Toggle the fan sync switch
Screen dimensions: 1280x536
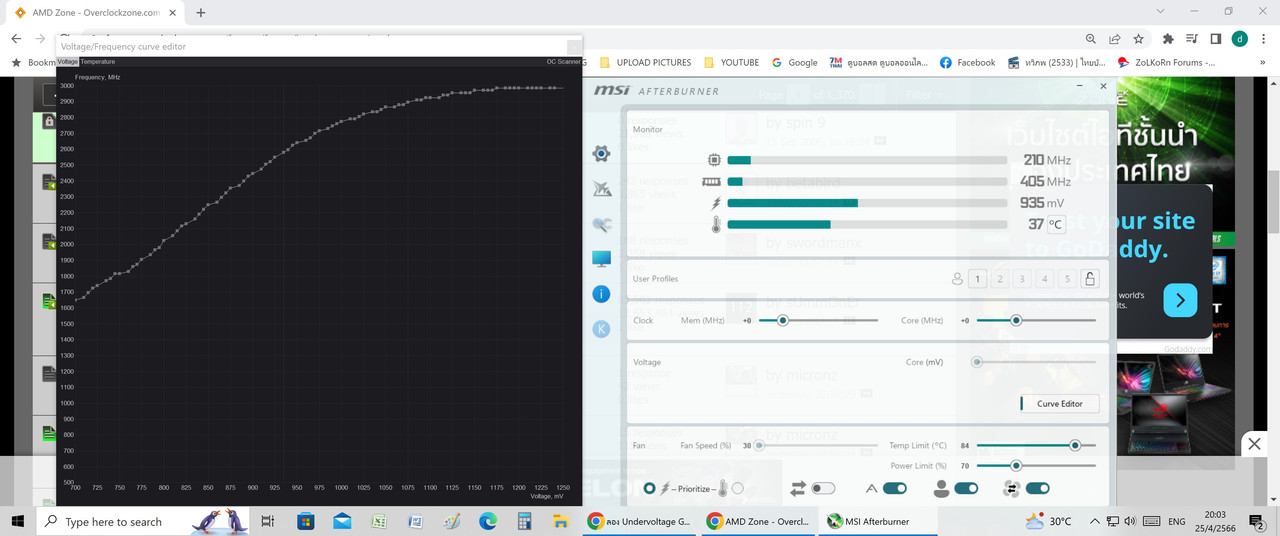pyautogui.click(x=1037, y=488)
